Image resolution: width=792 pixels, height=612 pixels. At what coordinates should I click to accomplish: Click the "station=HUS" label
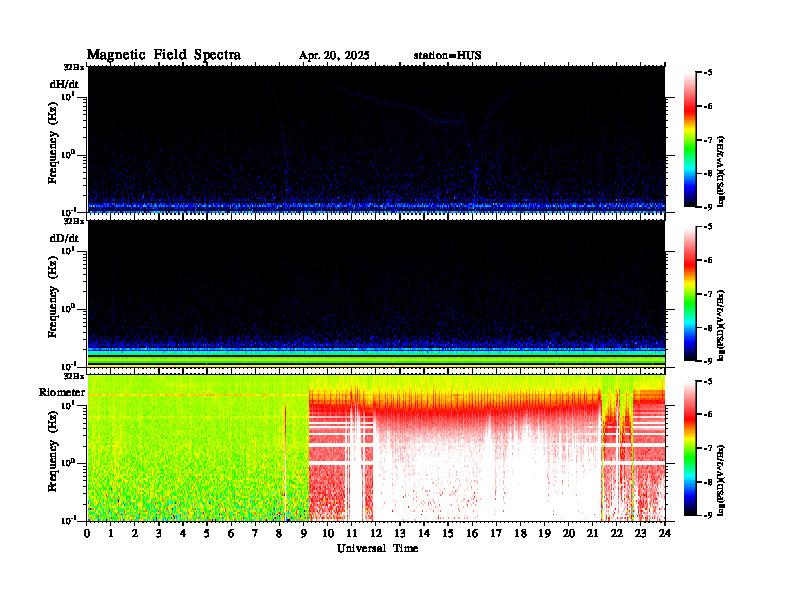(x=447, y=56)
